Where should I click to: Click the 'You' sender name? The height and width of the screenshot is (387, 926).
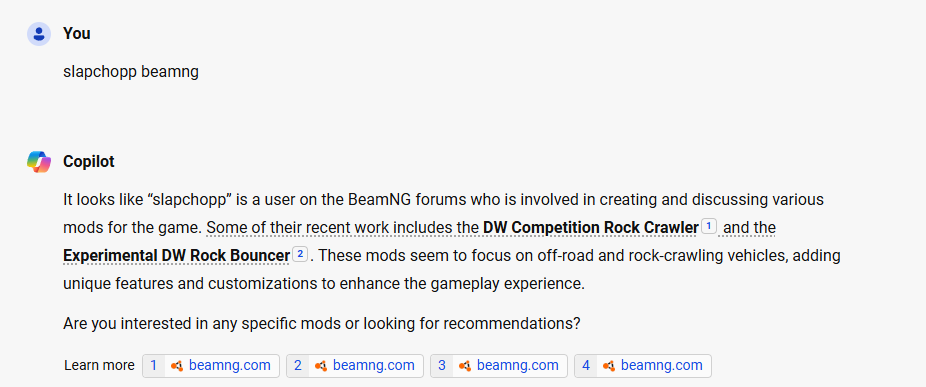tap(77, 34)
